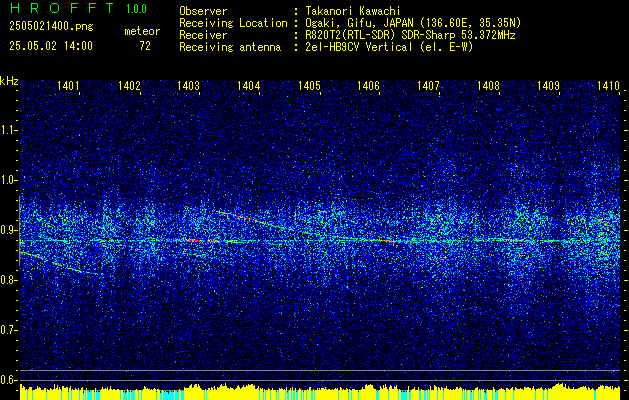Click antenna 2el-HB9CV Vertical text

[x=389, y=47]
